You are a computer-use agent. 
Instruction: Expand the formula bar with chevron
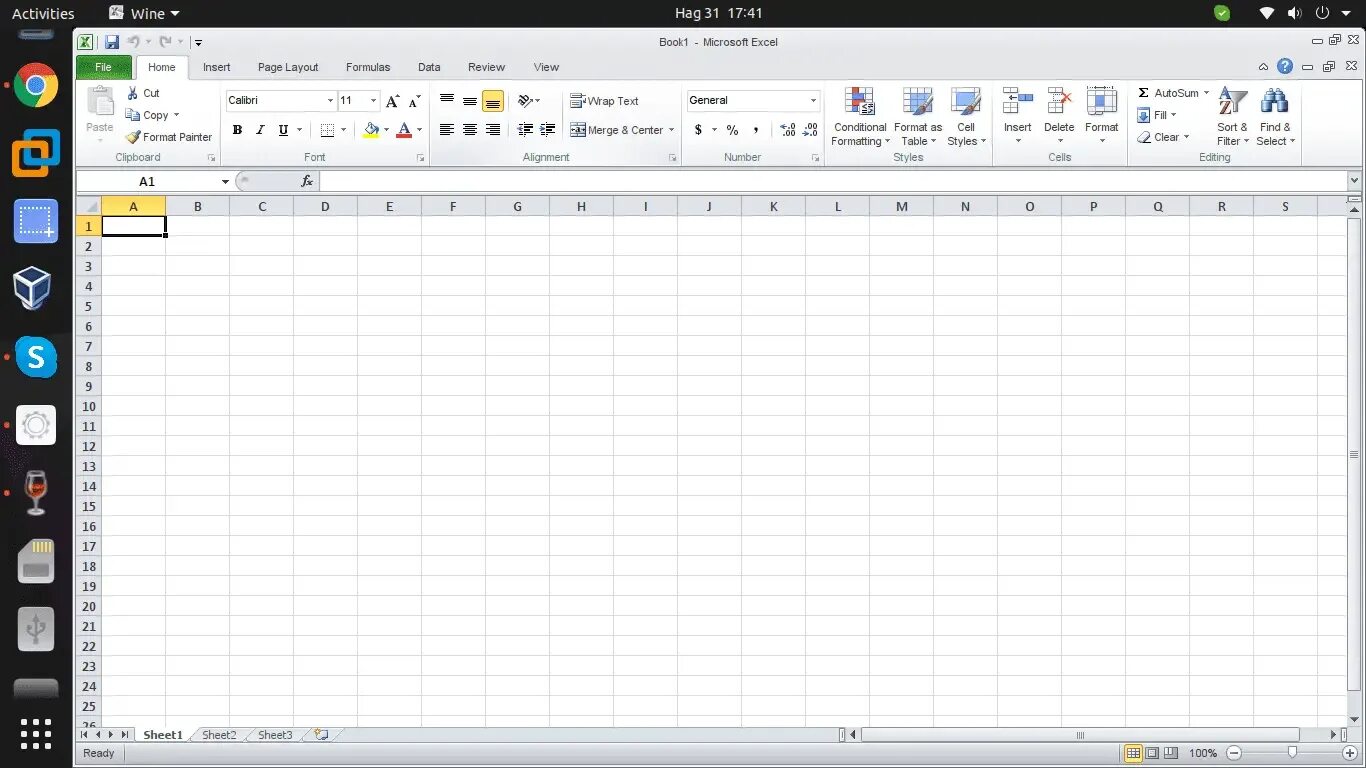pyautogui.click(x=1354, y=181)
